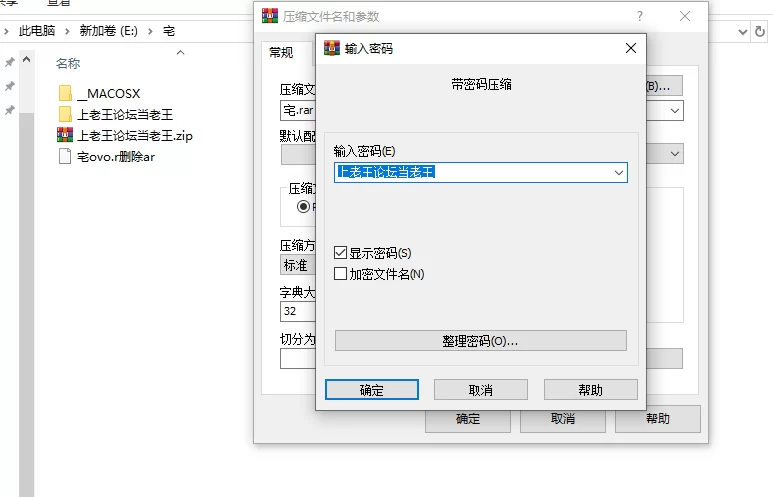This screenshot has width=773, height=497.
Task: Click 此电脑 in the address breadcrumb
Action: click(38, 31)
